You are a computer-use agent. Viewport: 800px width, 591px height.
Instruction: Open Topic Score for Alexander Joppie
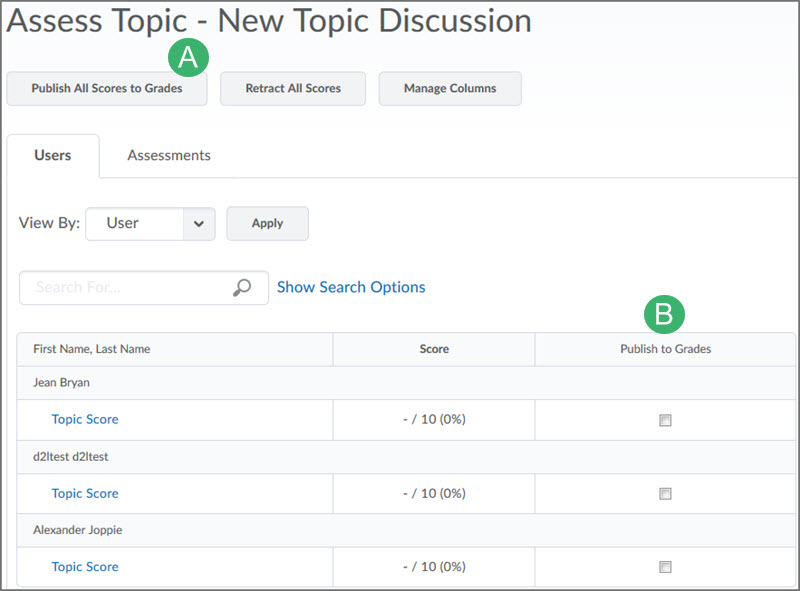85,566
